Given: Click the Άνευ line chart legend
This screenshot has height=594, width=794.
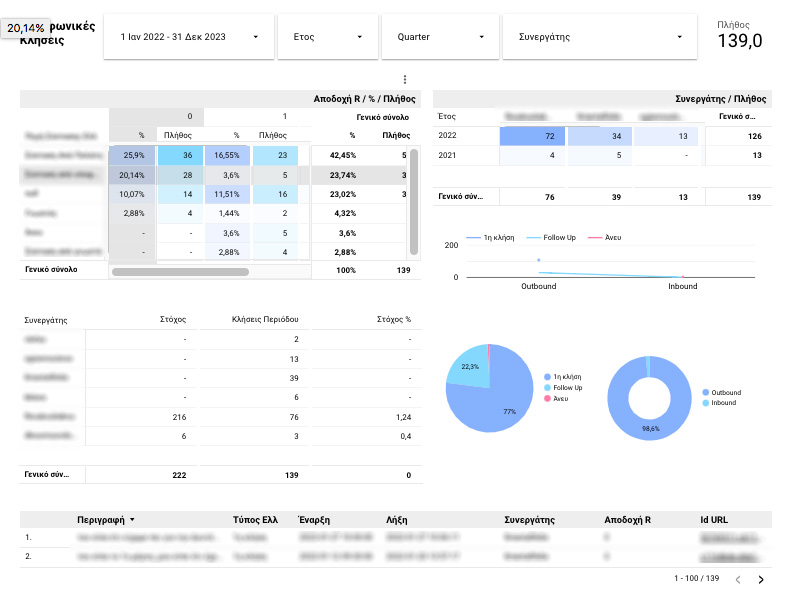Looking at the screenshot, I should (x=605, y=237).
